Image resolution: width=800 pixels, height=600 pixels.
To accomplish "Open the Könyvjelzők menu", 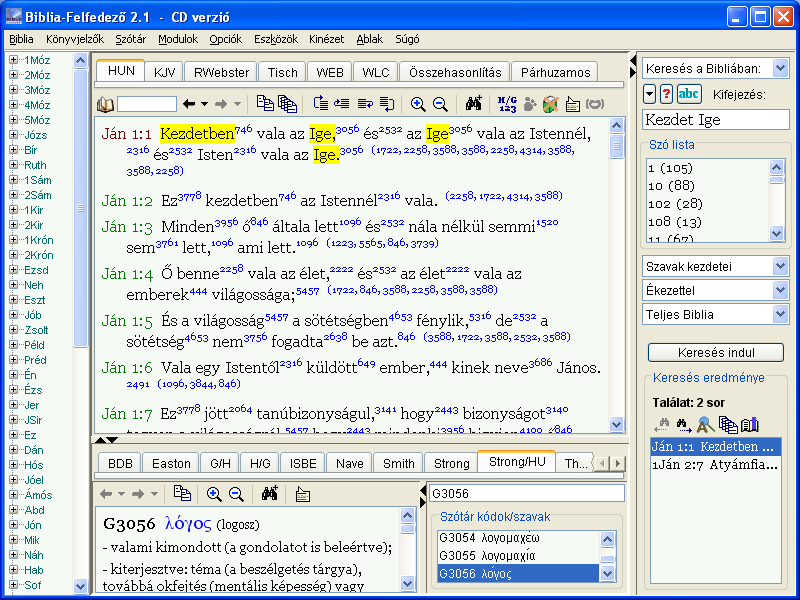I will (75, 39).
